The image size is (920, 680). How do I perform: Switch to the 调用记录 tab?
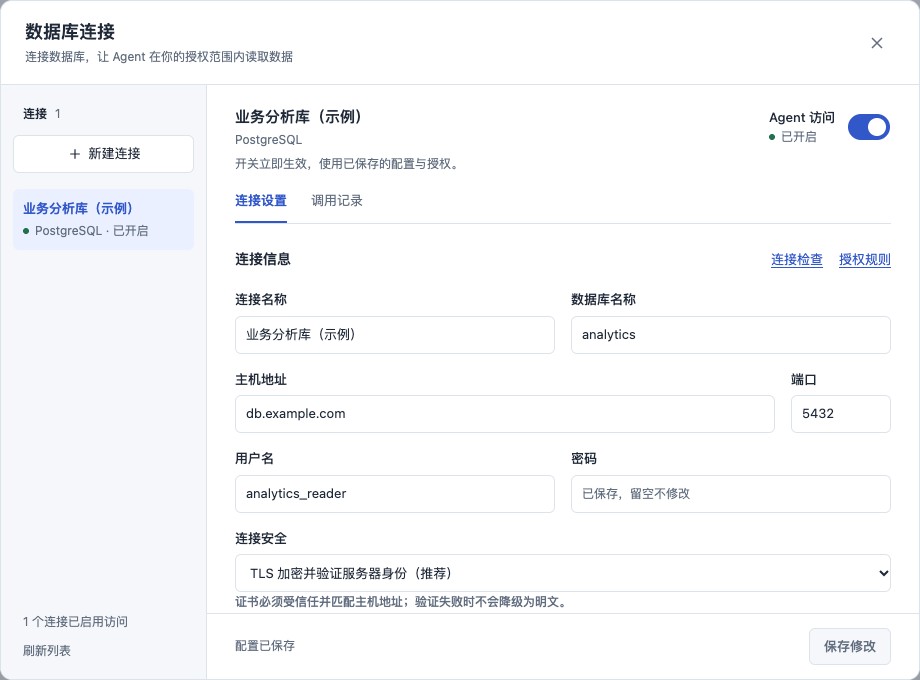click(337, 201)
